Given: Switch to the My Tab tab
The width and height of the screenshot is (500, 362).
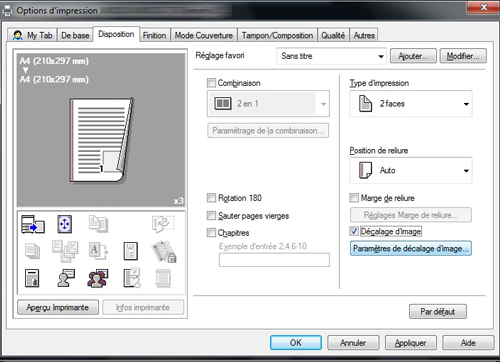Looking at the screenshot, I should pyautogui.click(x=32, y=35).
